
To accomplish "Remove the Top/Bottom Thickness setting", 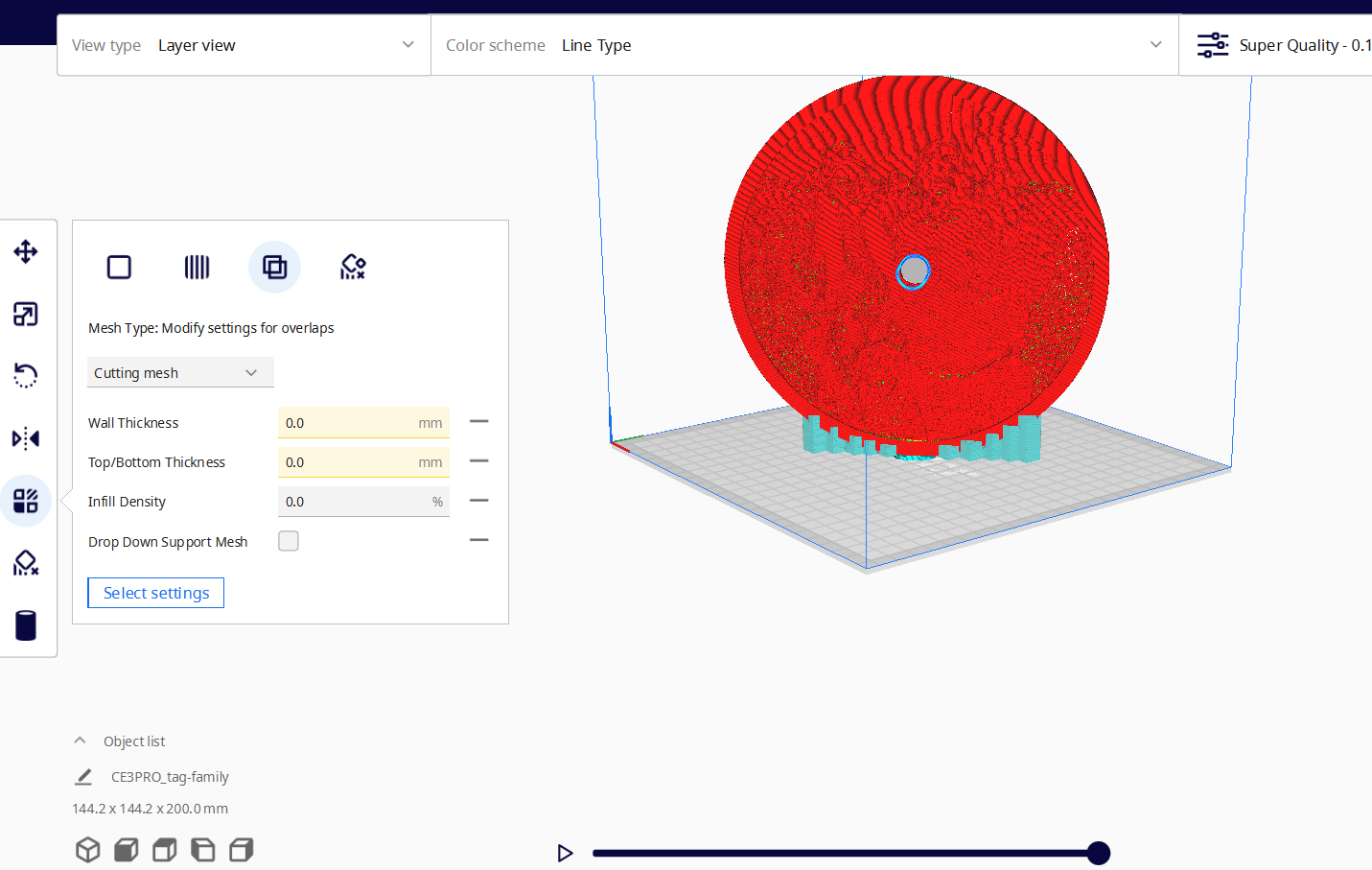I will [x=479, y=461].
